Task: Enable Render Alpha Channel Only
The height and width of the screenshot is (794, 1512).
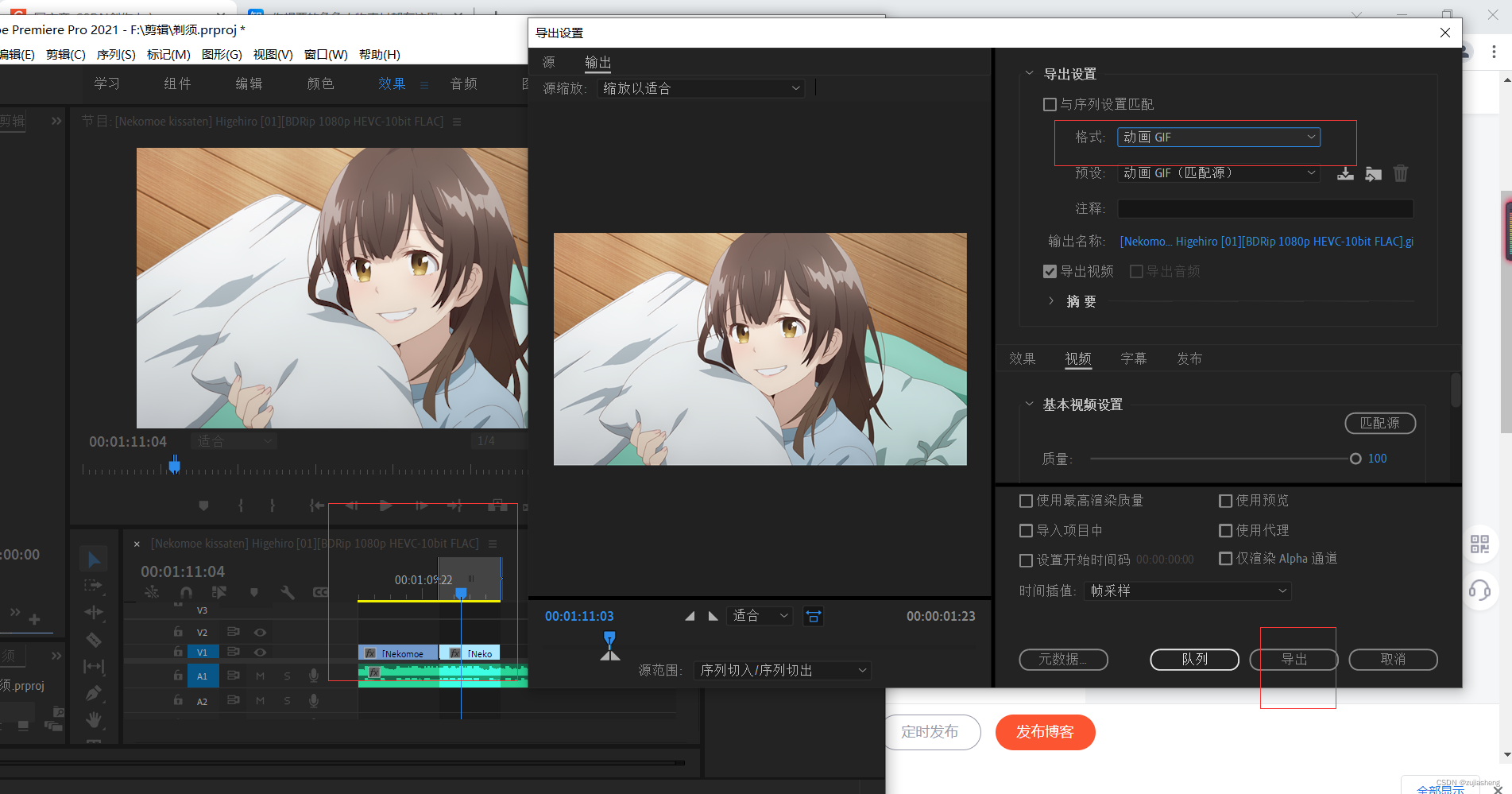Action: pos(1225,559)
